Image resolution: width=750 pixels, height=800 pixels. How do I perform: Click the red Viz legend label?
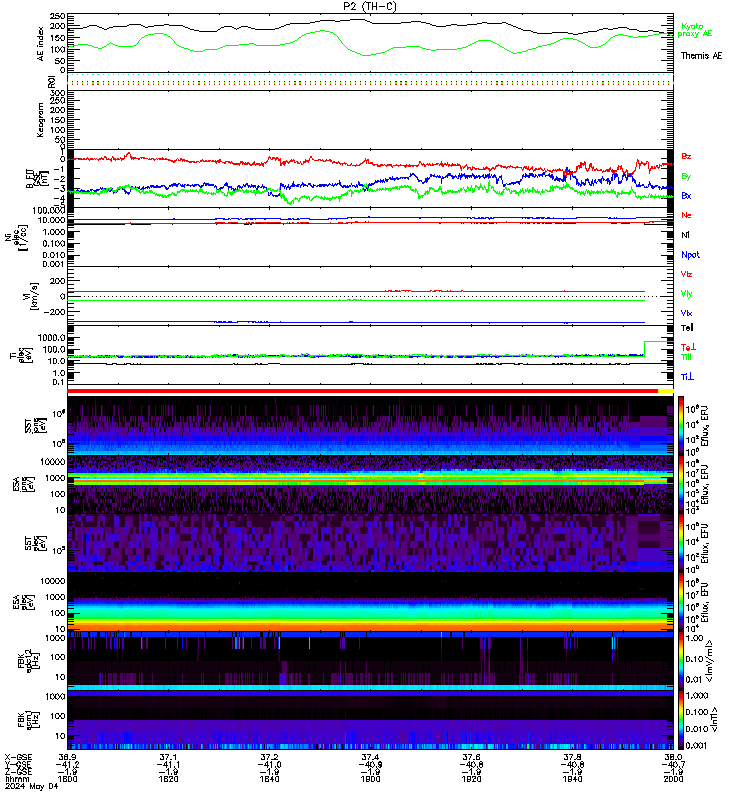pyautogui.click(x=686, y=274)
